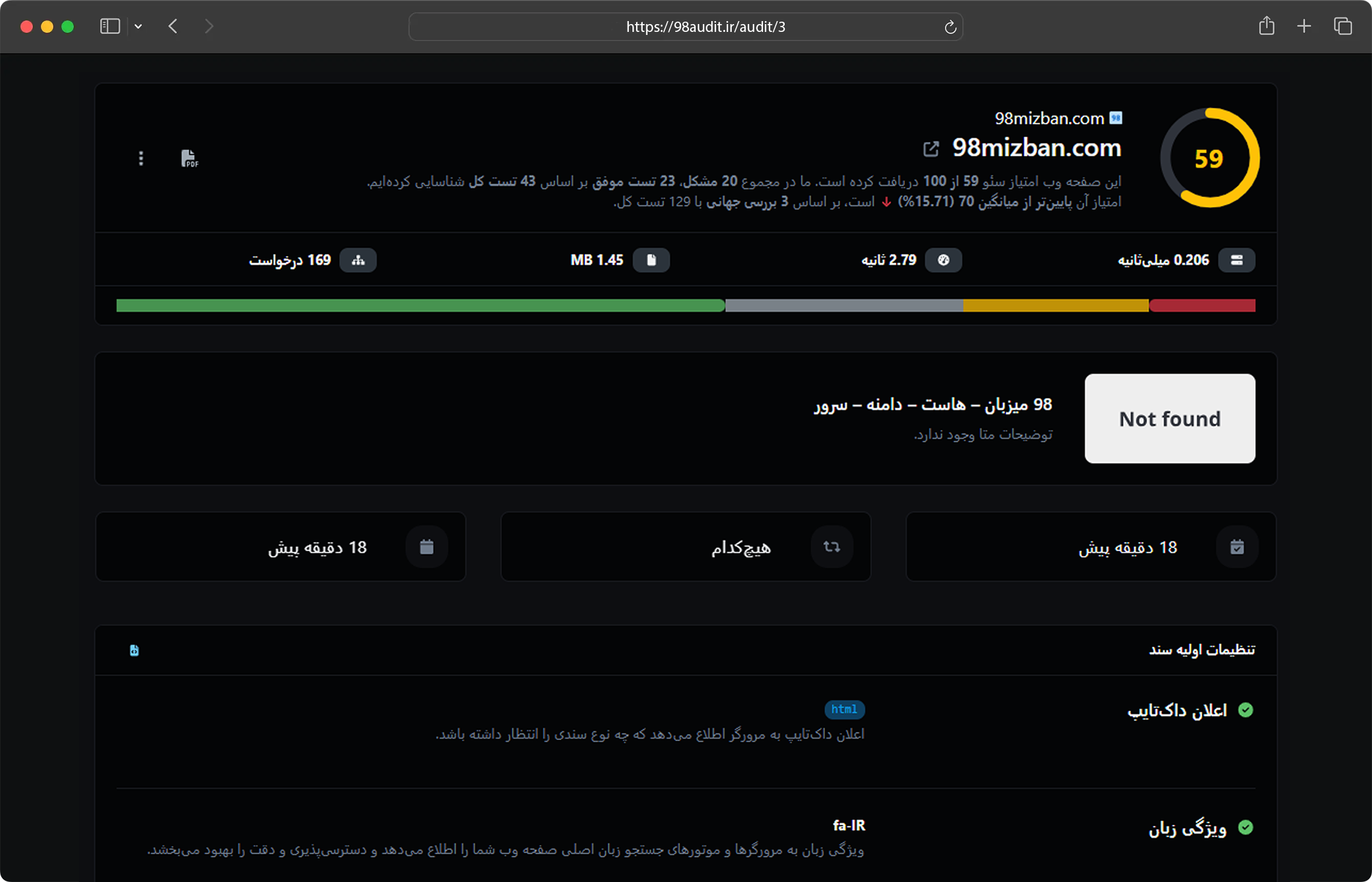The width and height of the screenshot is (1372, 882).
Task: Click the small 98mizban.com project name text
Action: coord(1049,119)
